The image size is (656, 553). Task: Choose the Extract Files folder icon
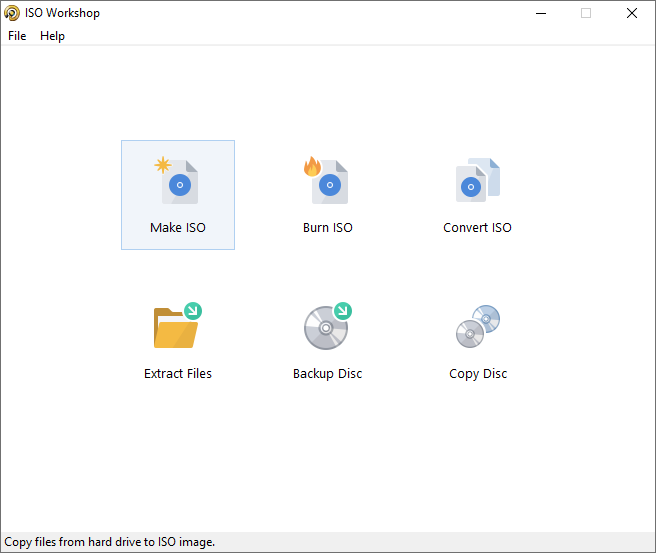pos(178,325)
